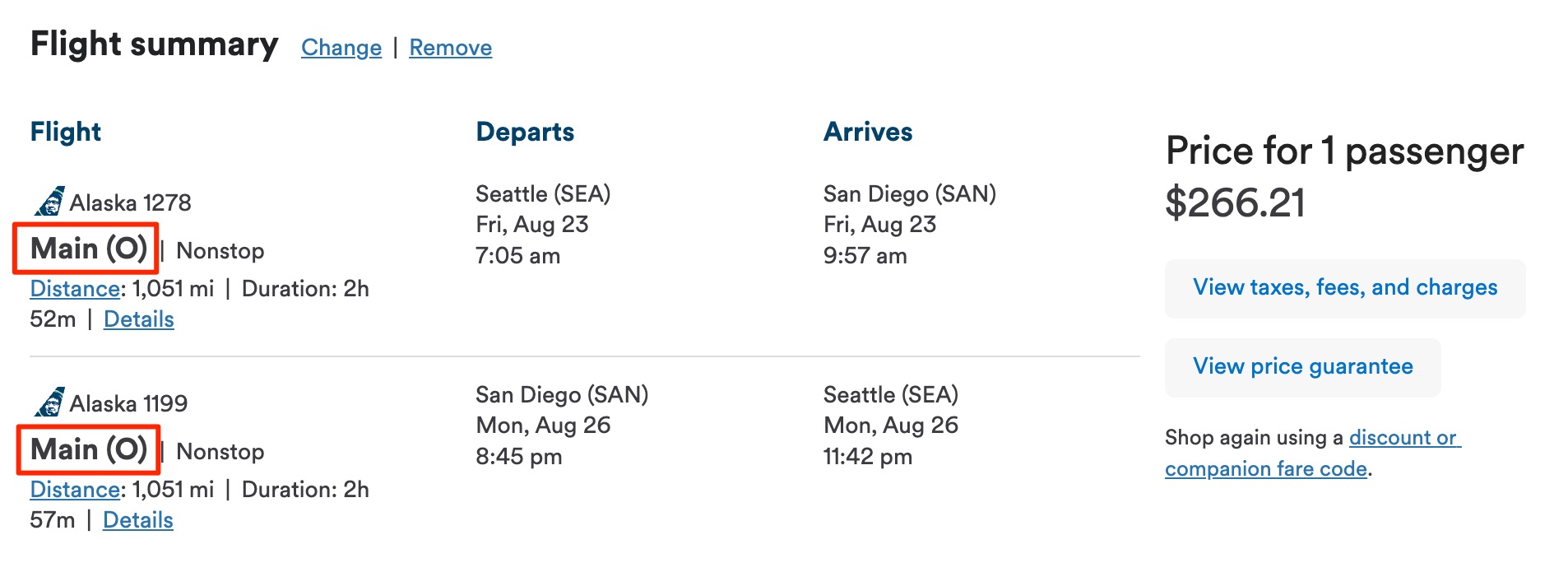Click the Change link beside Flight summary
This screenshot has width=1568, height=563.
[341, 48]
